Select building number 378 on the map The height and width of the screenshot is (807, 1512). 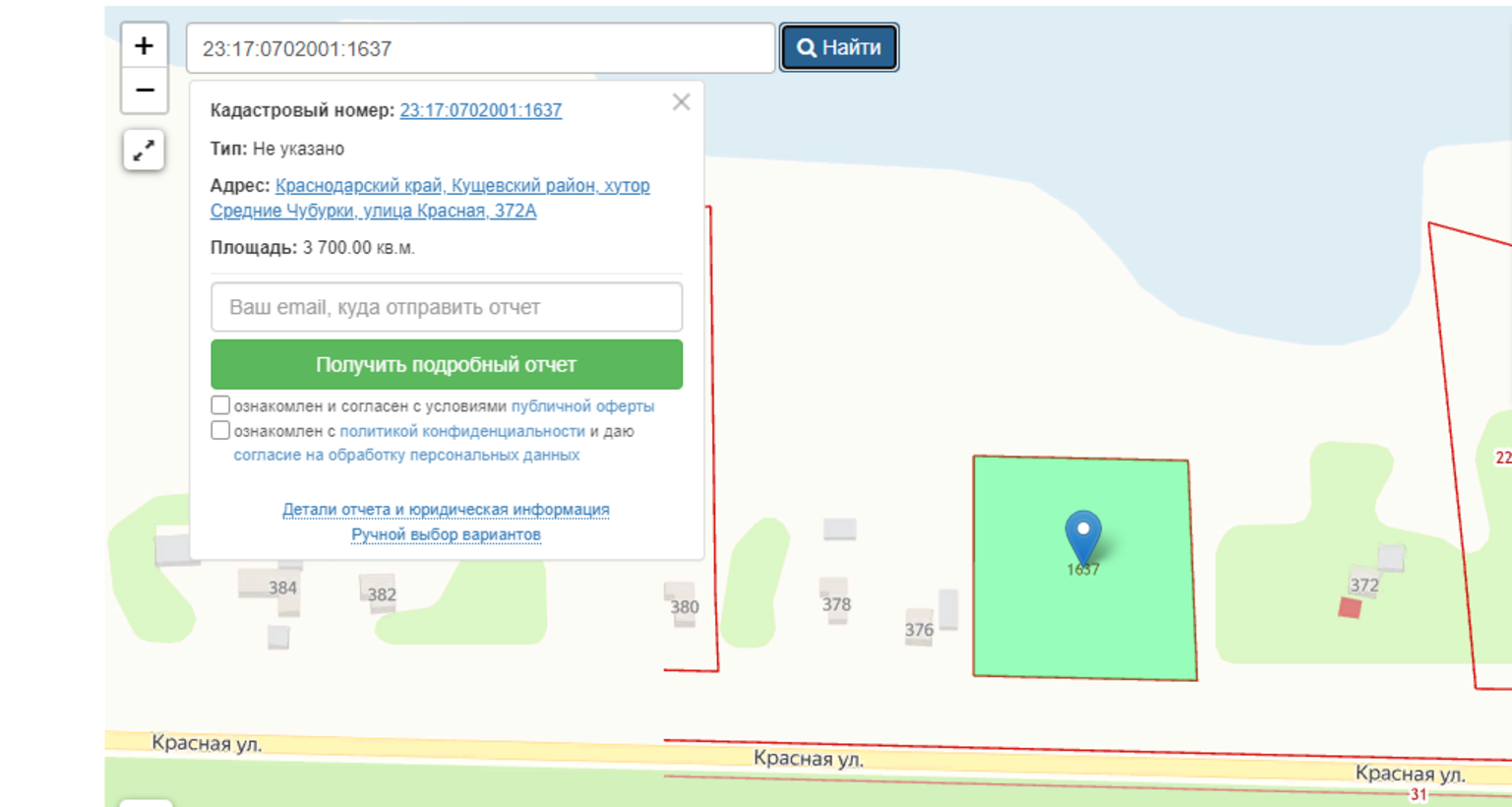click(x=836, y=604)
